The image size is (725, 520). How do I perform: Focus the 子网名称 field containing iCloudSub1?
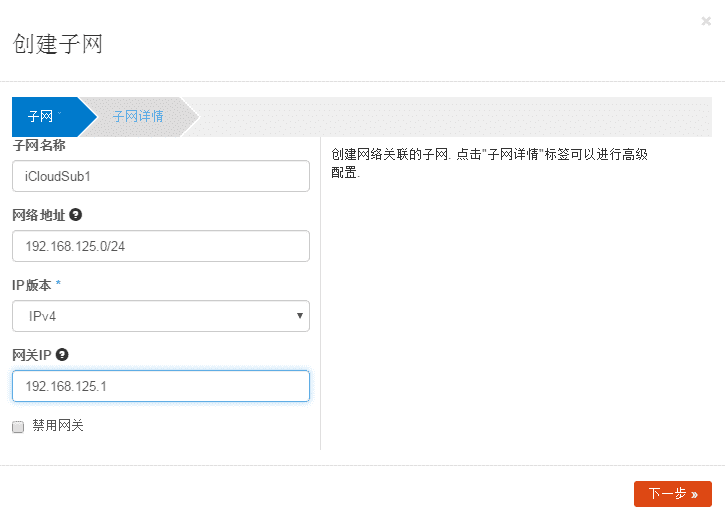coord(160,176)
